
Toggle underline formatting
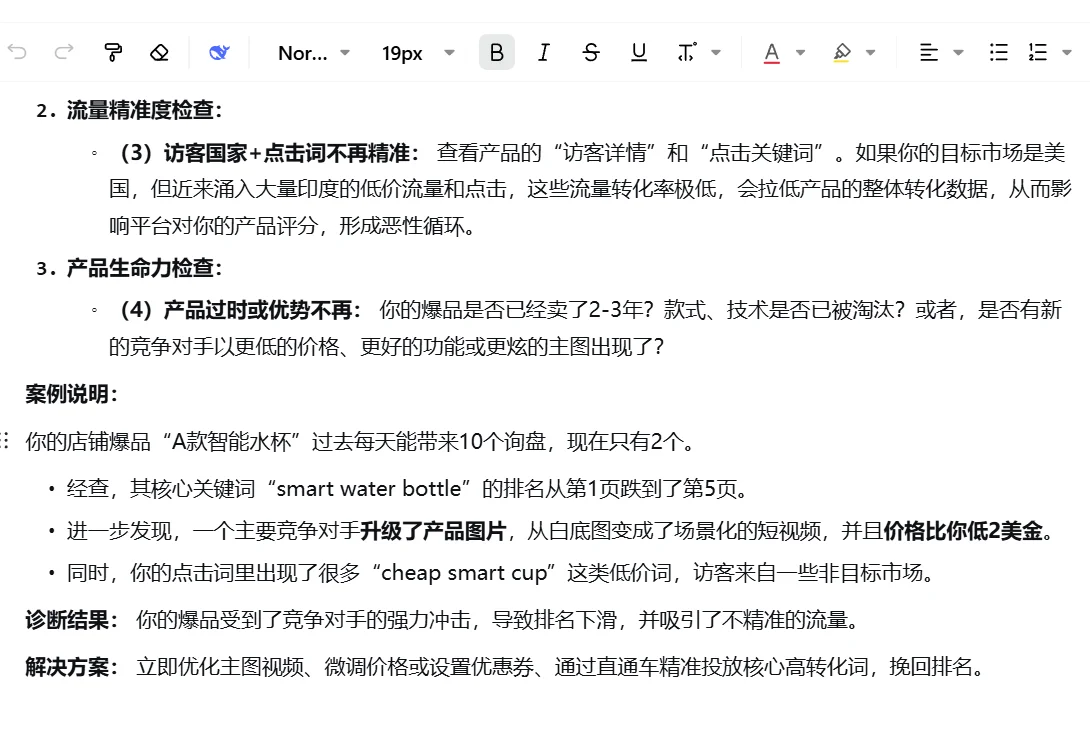[x=638, y=52]
